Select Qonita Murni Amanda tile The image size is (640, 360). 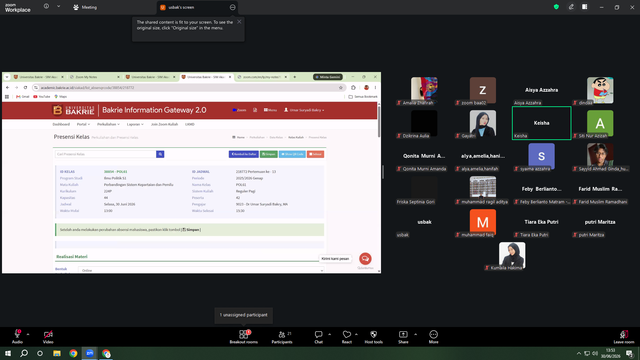click(424, 156)
